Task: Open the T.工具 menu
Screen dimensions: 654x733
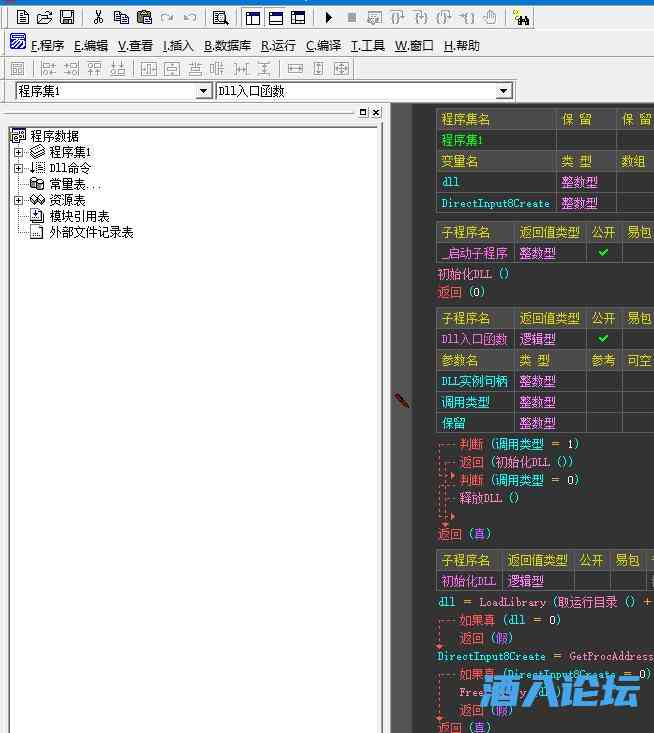Action: coord(368,46)
